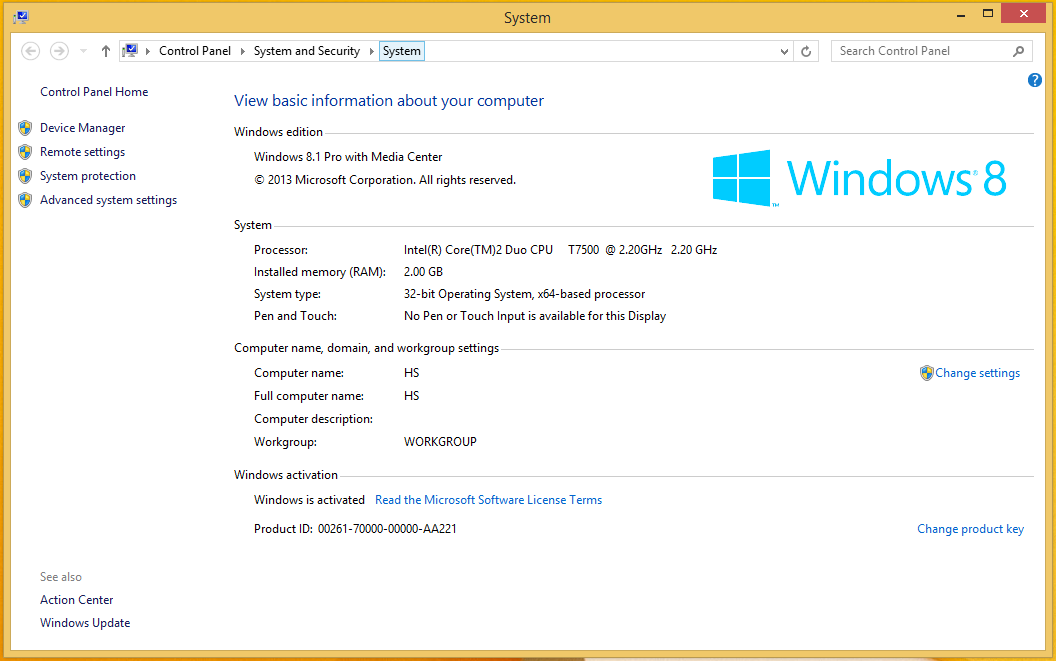Read the Microsoft Software License Terms

click(x=488, y=500)
